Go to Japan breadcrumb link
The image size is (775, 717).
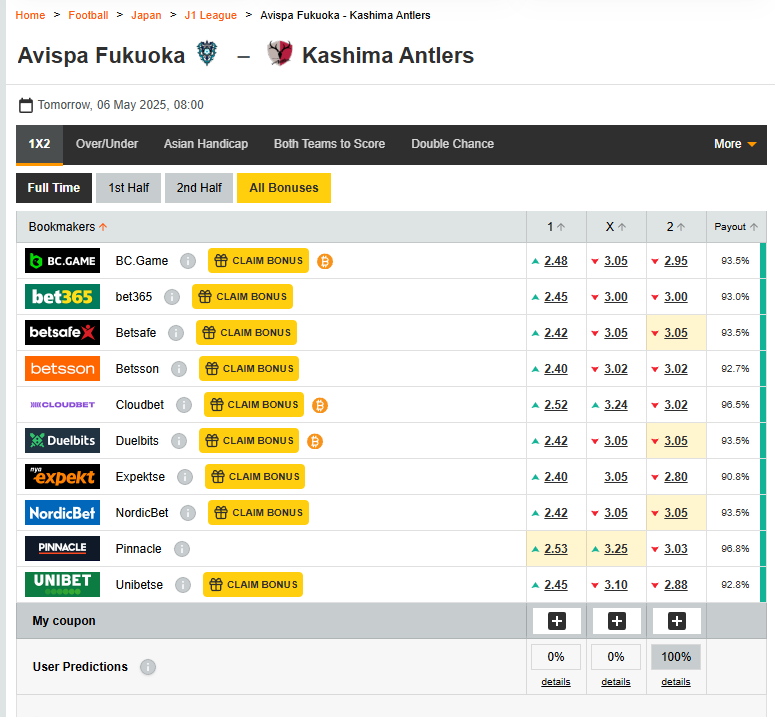coord(146,15)
